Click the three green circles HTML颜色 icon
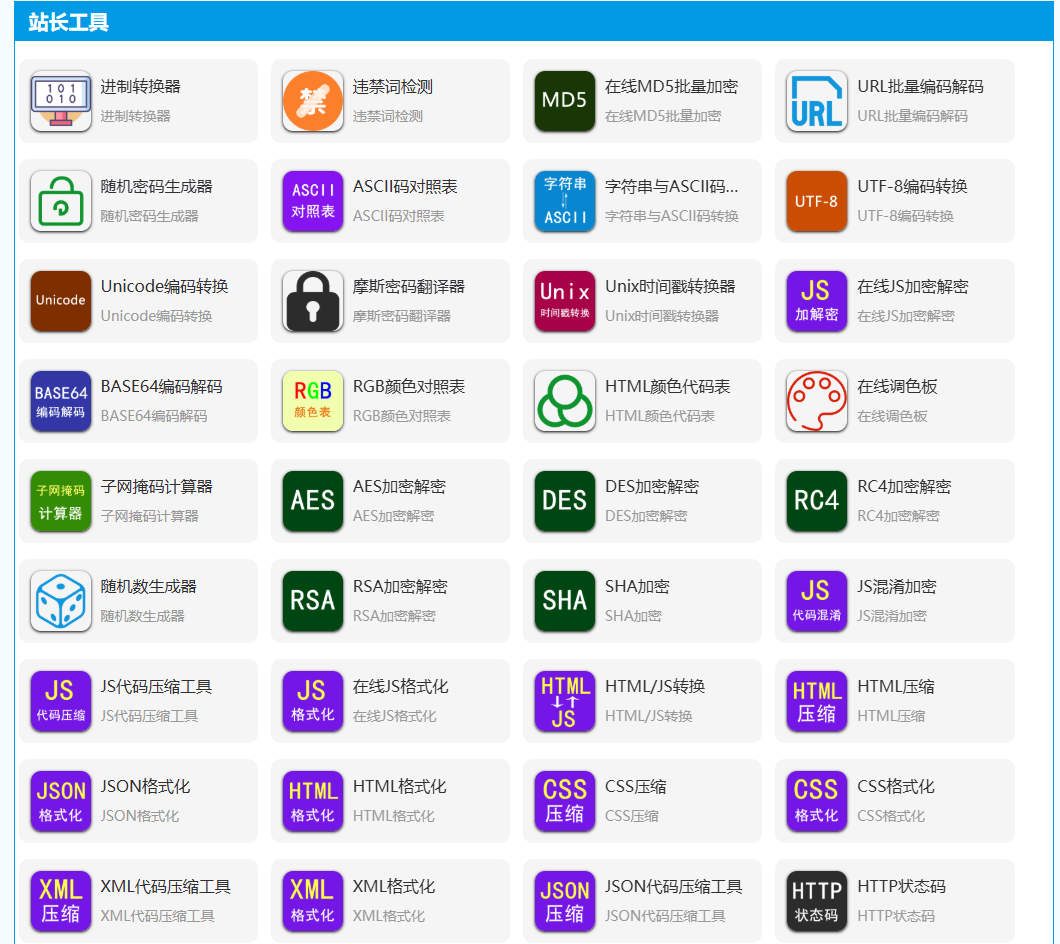The height and width of the screenshot is (944, 1060). [x=565, y=401]
